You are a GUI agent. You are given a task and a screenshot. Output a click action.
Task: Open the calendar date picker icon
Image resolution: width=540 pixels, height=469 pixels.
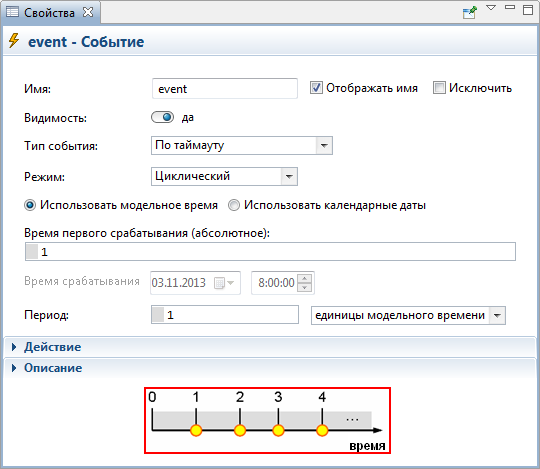coord(224,283)
